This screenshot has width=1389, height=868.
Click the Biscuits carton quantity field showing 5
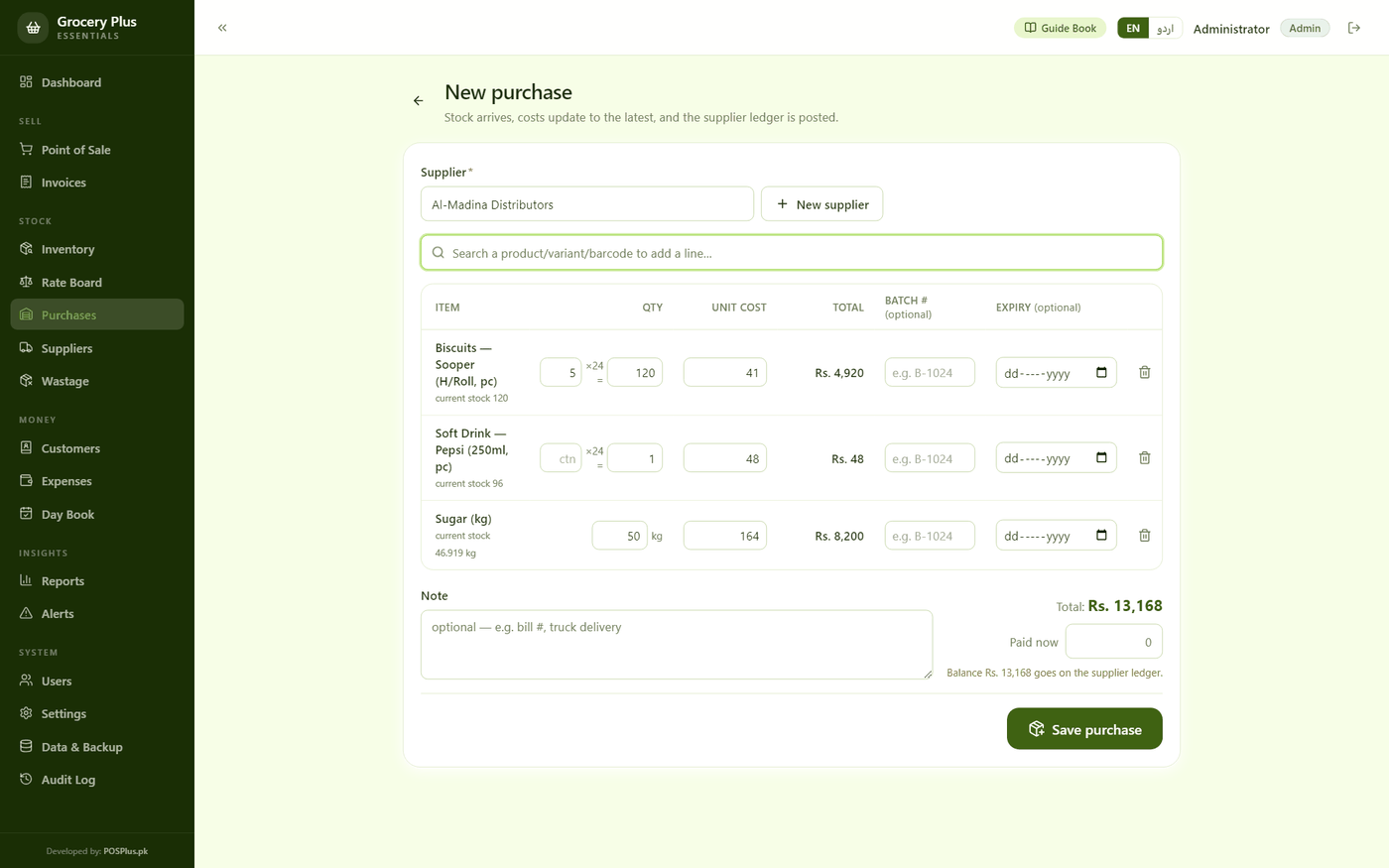(561, 373)
